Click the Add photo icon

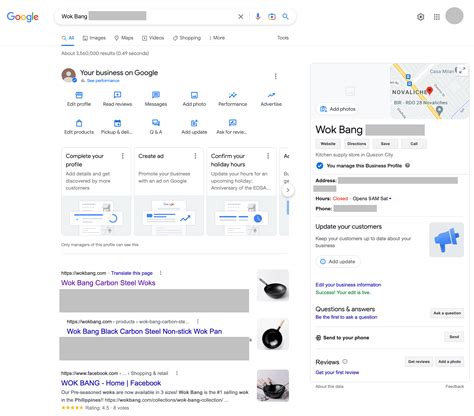click(194, 95)
